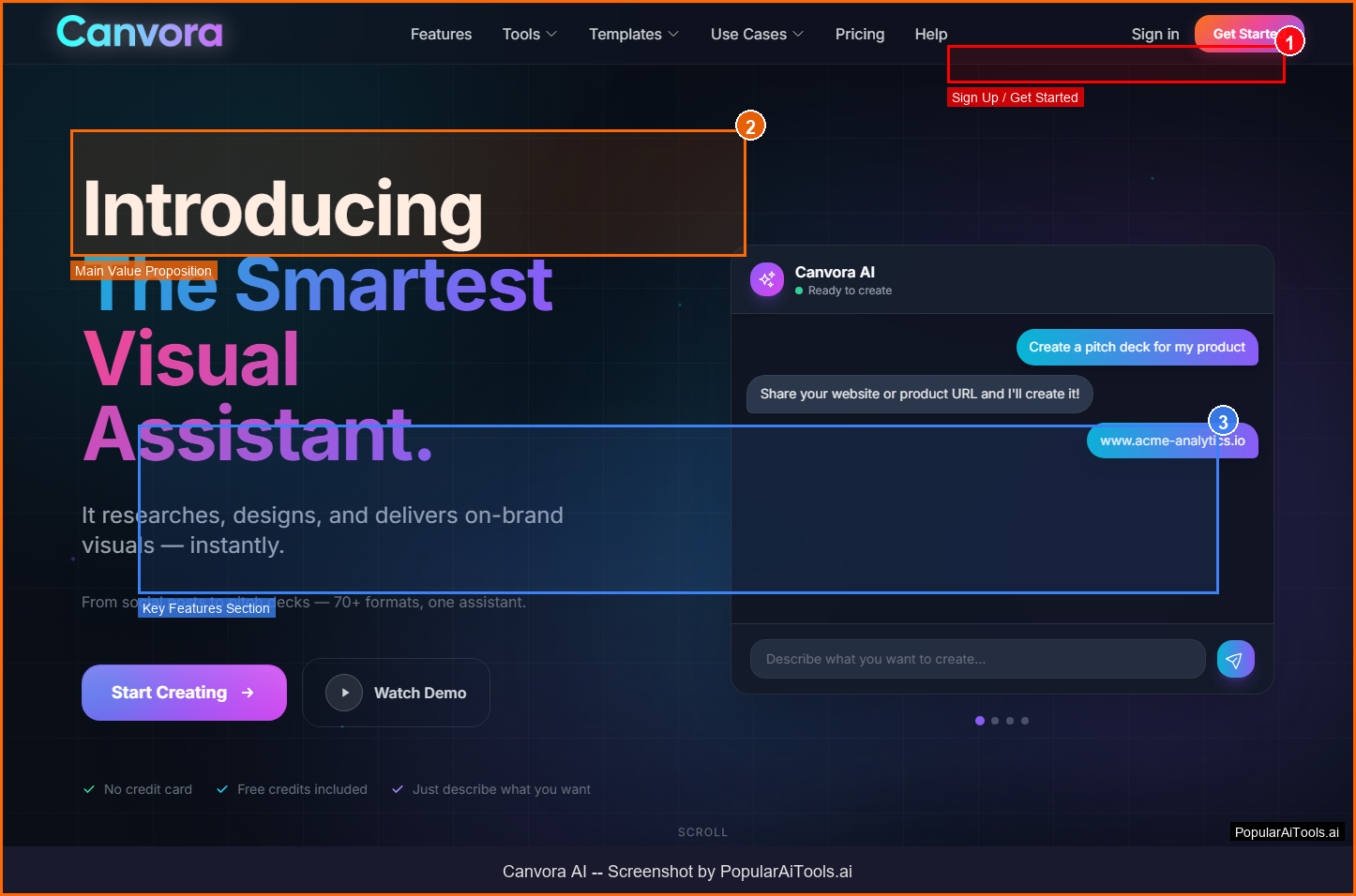The height and width of the screenshot is (896, 1356).
Task: Click the sparkle Canvora AI avatar icon
Action: [x=767, y=279]
